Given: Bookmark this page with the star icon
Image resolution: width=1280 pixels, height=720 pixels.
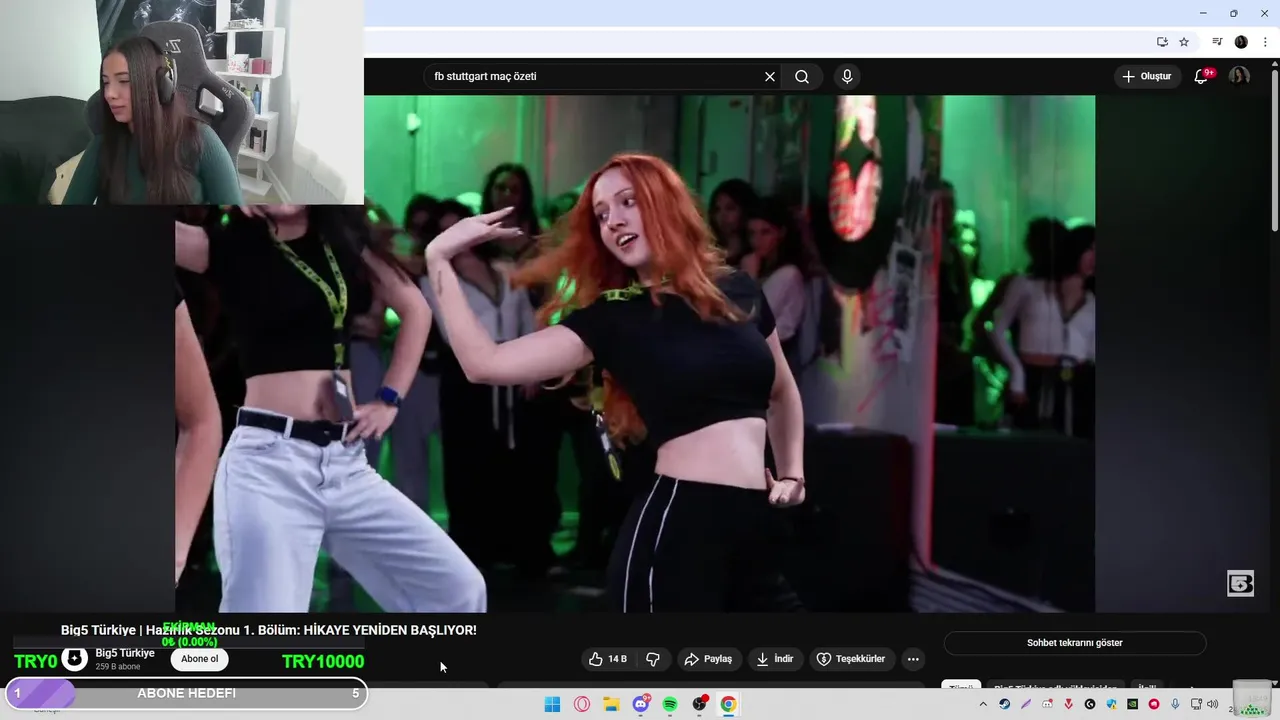Looking at the screenshot, I should click(1184, 42).
